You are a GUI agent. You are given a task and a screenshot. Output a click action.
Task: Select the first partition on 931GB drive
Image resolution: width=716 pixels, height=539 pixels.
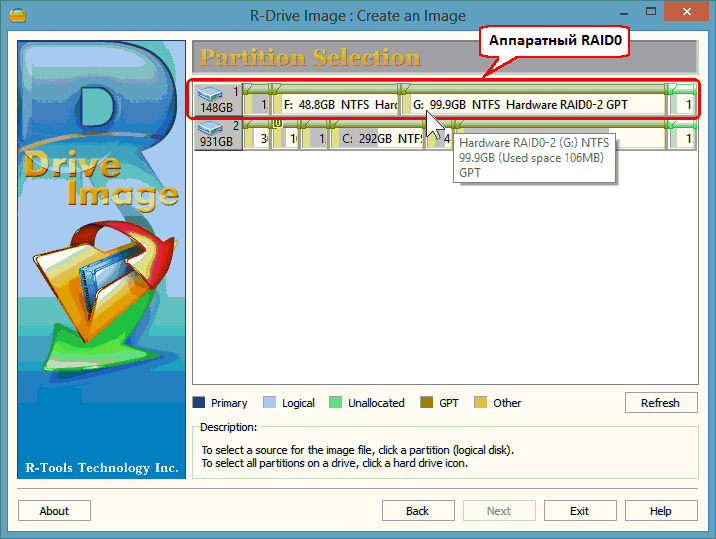click(x=257, y=136)
